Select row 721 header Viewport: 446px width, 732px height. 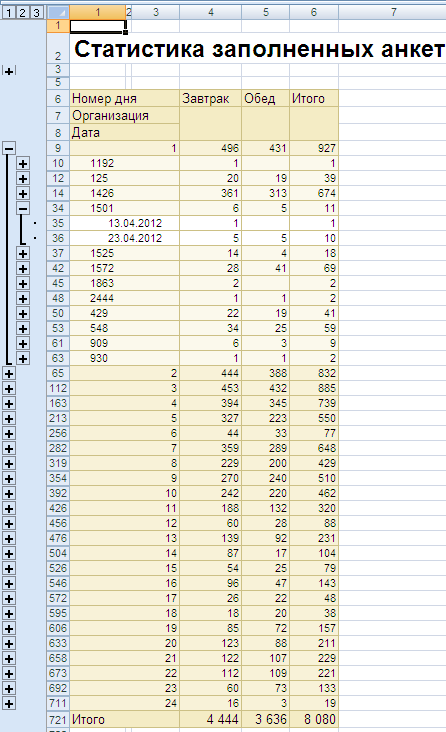58,719
